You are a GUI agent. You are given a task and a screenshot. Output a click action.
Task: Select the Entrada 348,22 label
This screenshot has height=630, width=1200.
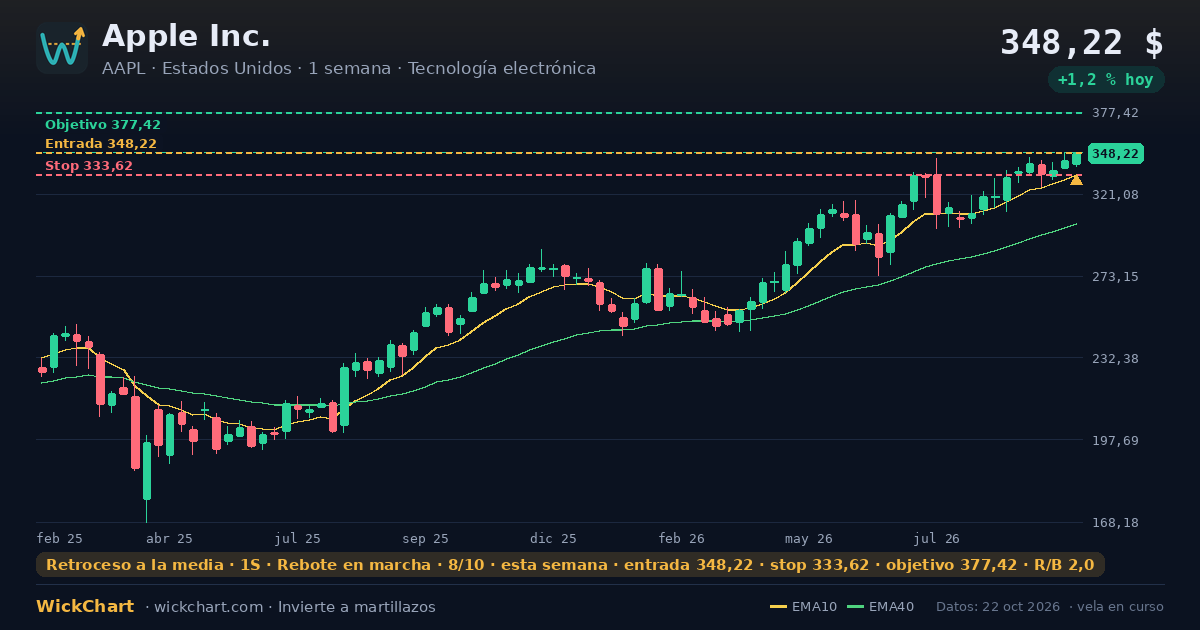101,144
